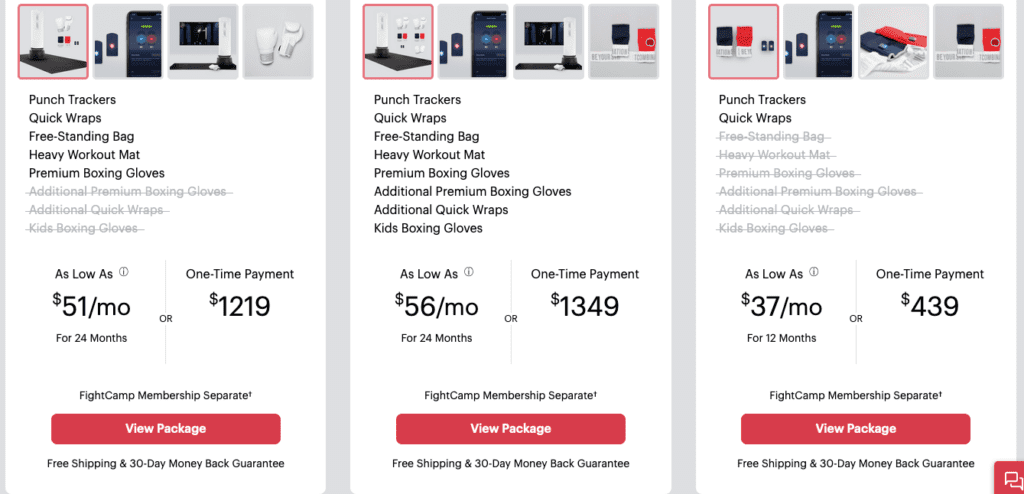Click info icon beside $37/mo As Low As
This screenshot has height=494, width=1024.
point(814,272)
